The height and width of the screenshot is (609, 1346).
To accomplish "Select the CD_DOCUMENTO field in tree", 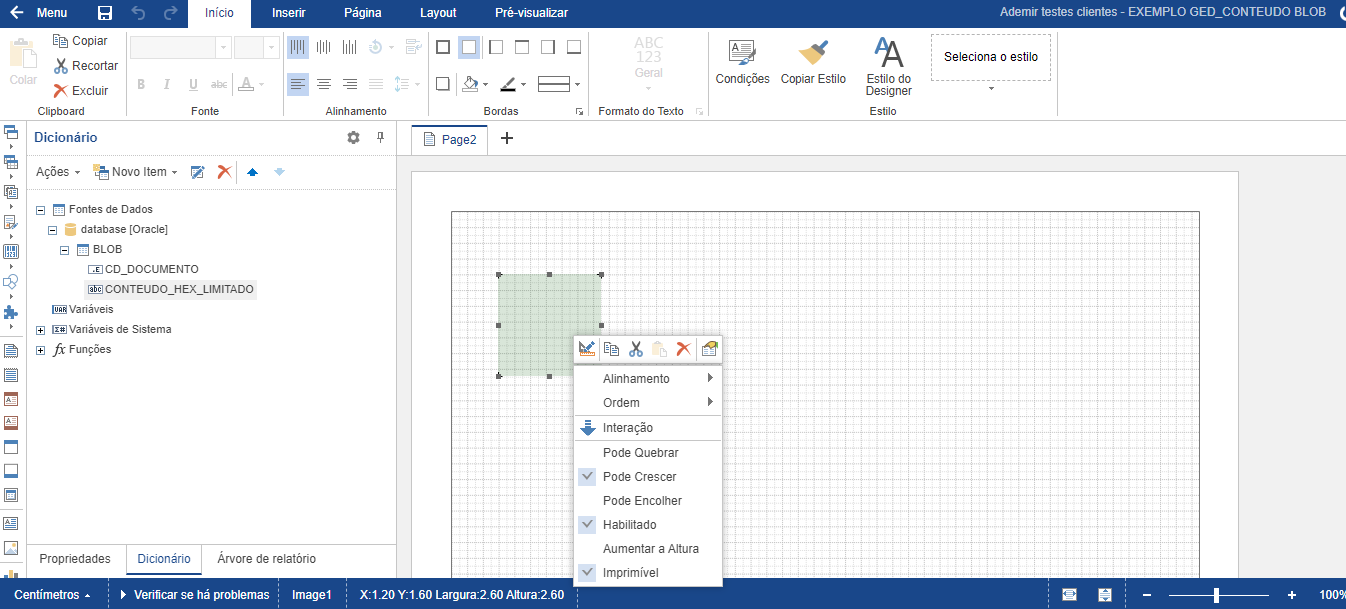I will pyautogui.click(x=151, y=270).
